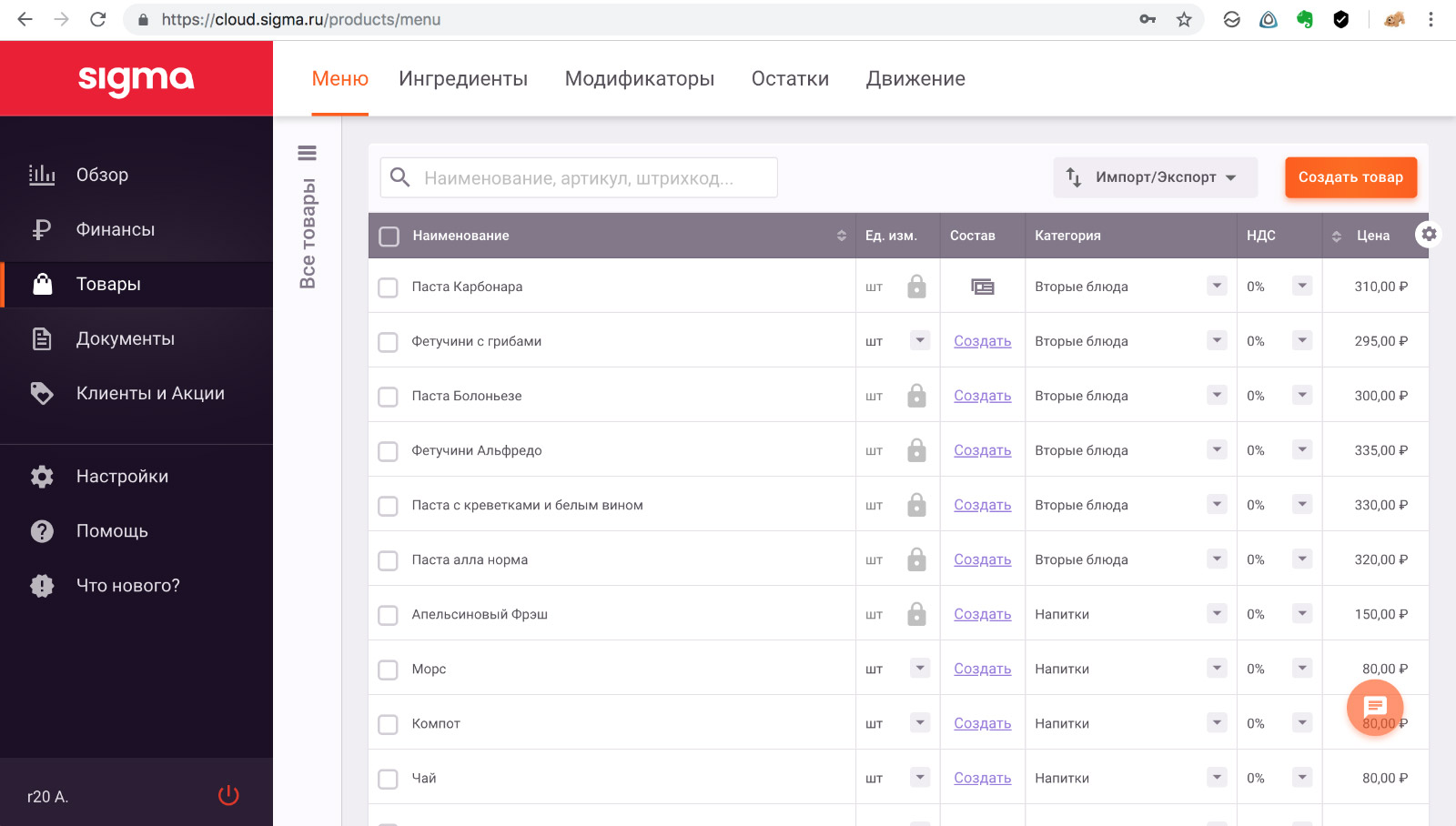
Task: Open unit dropdown for Морс
Action: tap(920, 668)
